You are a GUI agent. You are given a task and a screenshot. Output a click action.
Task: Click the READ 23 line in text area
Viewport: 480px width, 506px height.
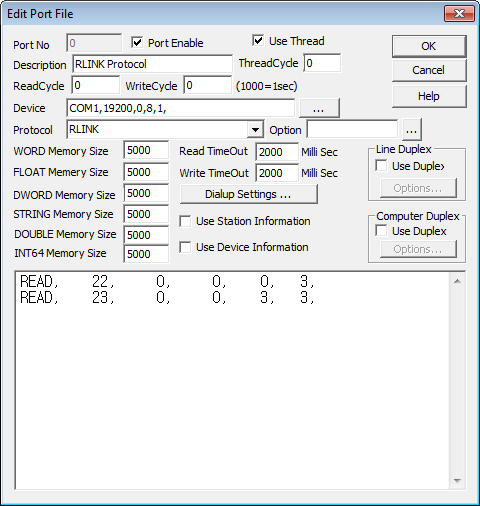(x=167, y=297)
